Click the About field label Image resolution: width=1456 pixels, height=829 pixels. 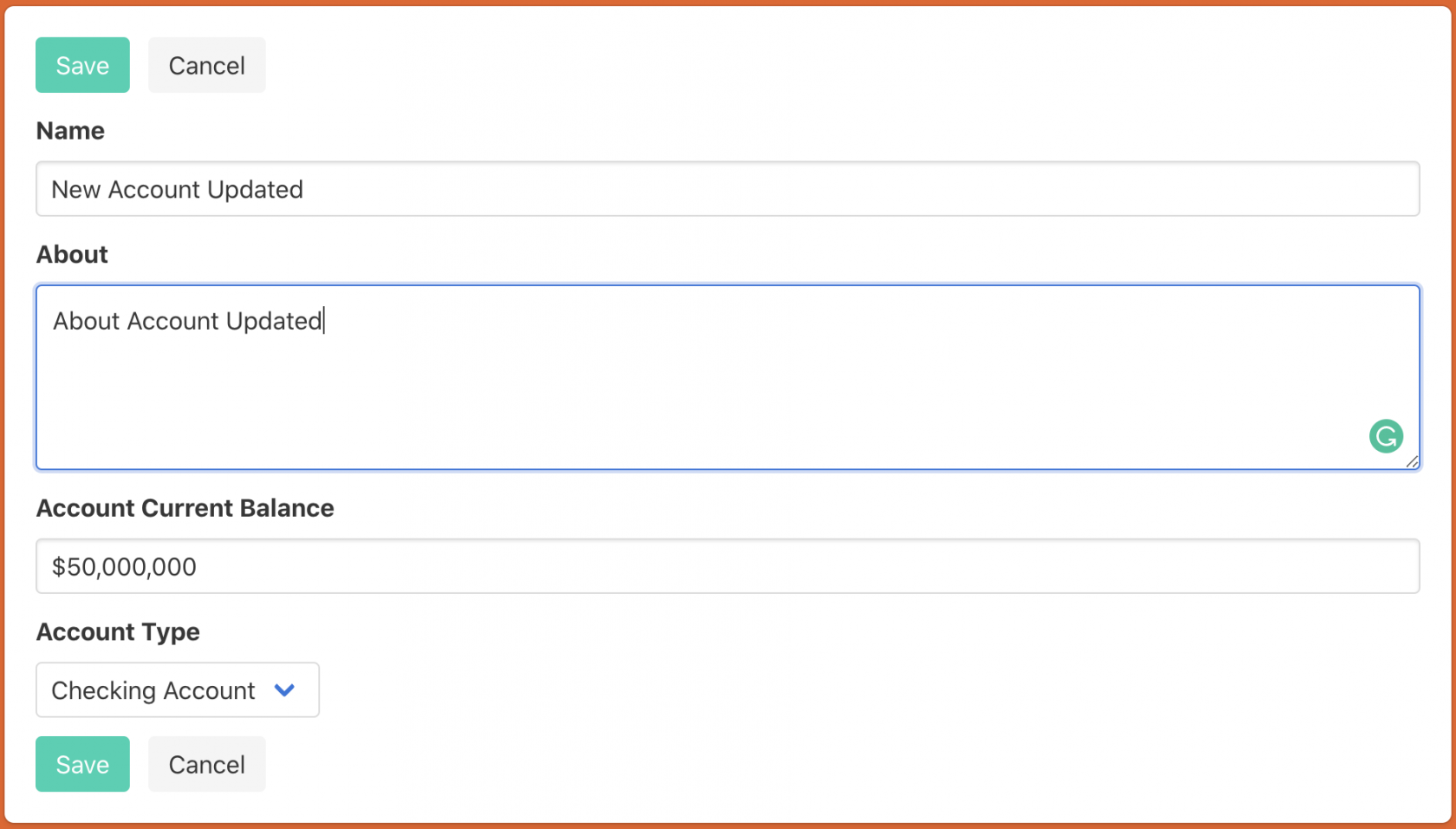point(72,255)
